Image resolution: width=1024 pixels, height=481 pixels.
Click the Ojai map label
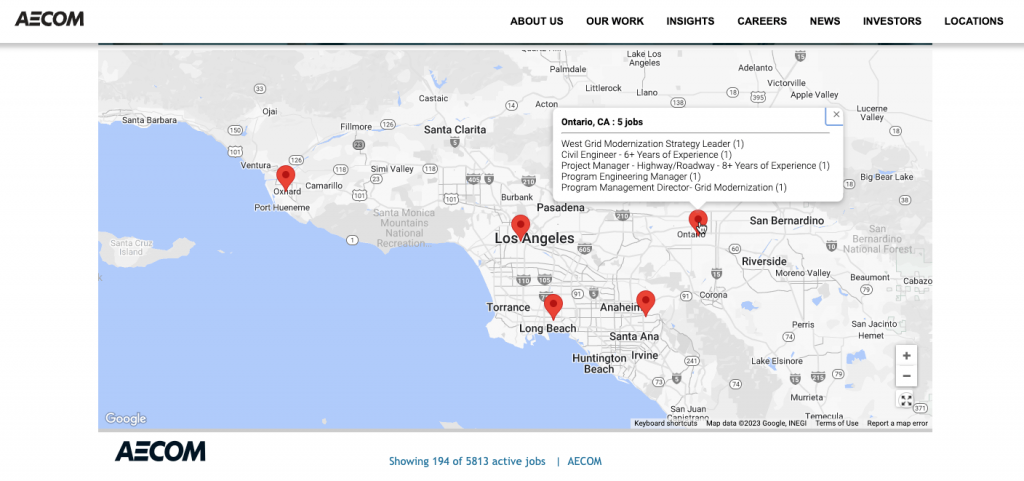tap(270, 112)
